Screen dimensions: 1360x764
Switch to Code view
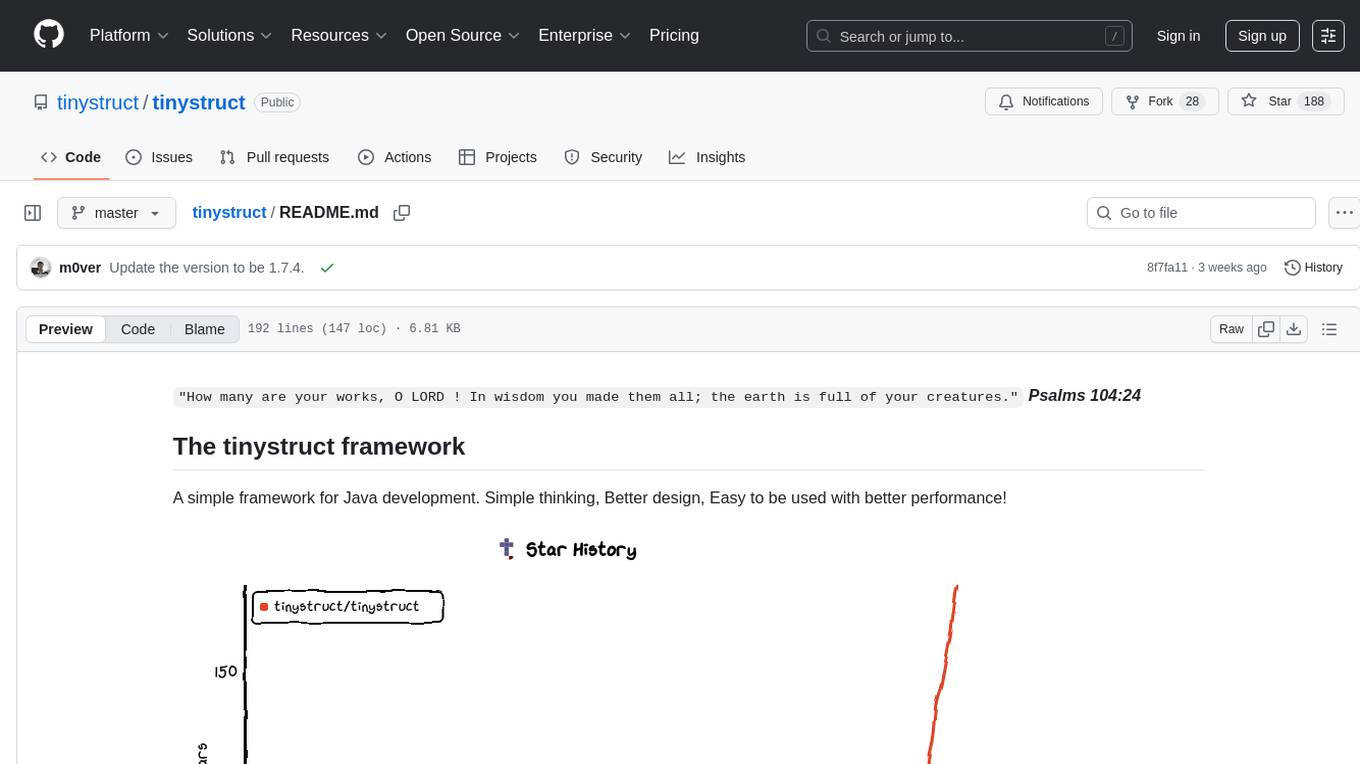pyautogui.click(x=138, y=329)
